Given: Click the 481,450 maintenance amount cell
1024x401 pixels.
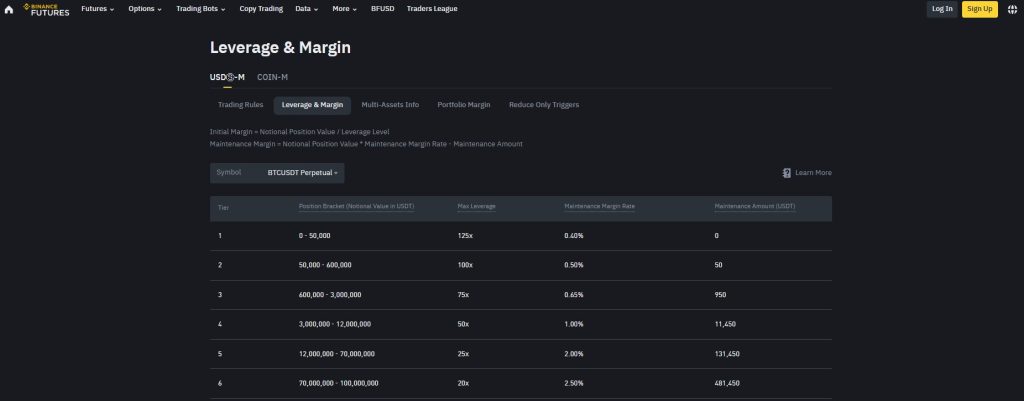Looking at the screenshot, I should [x=727, y=383].
